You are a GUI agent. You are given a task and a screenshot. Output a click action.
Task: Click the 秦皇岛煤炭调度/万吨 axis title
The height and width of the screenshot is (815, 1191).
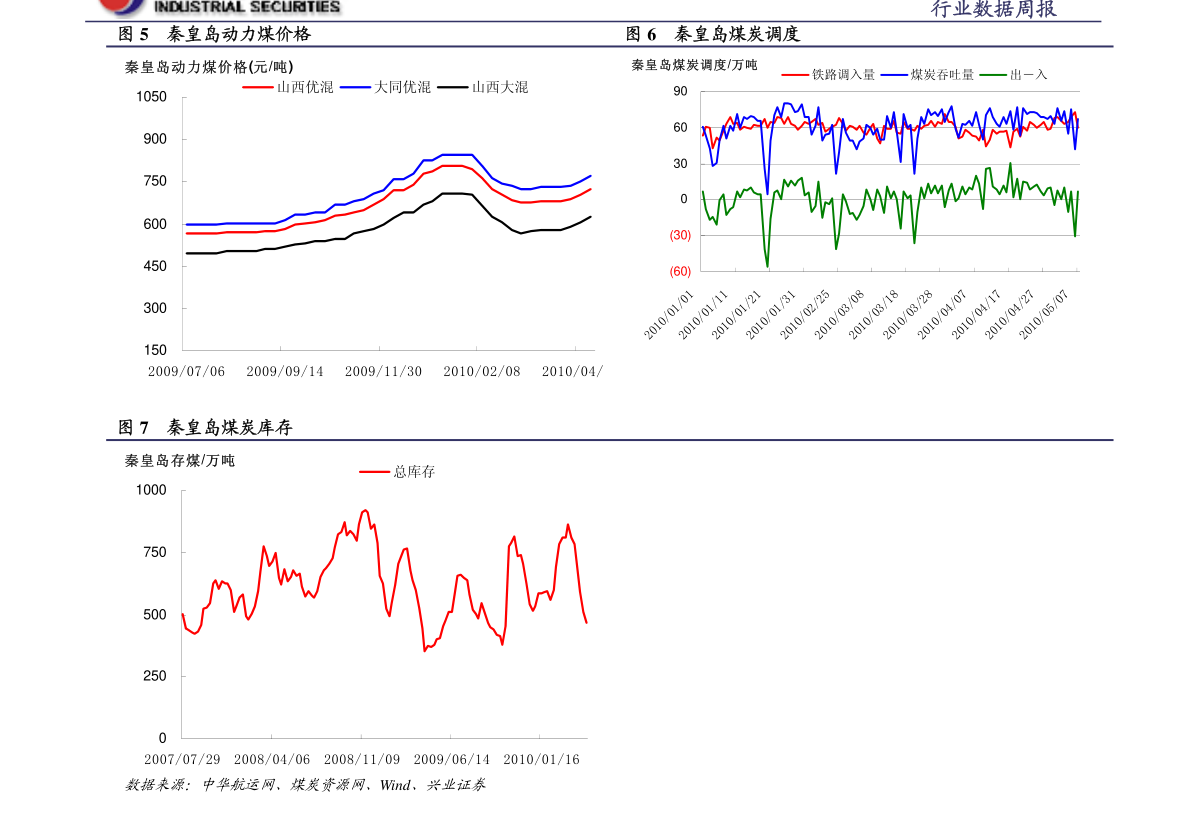coord(694,65)
